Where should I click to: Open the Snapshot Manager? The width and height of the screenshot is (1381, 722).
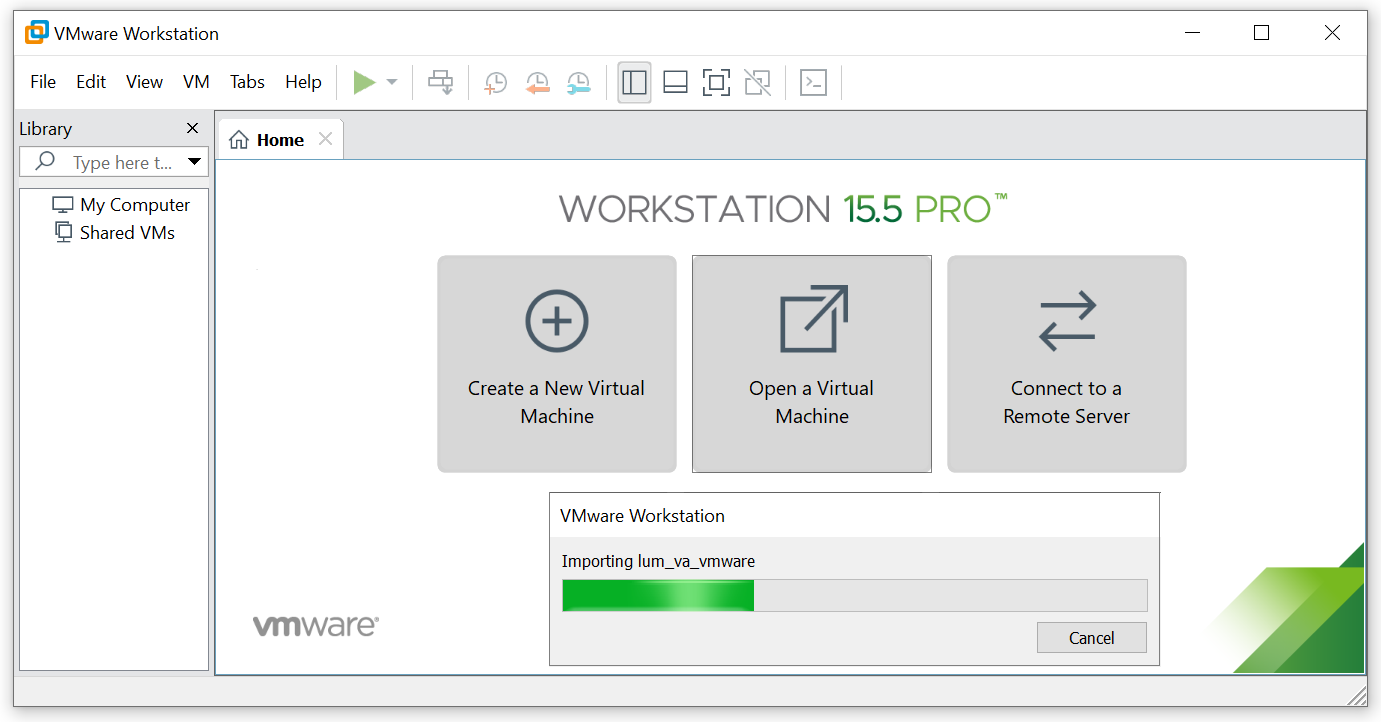pyautogui.click(x=578, y=82)
